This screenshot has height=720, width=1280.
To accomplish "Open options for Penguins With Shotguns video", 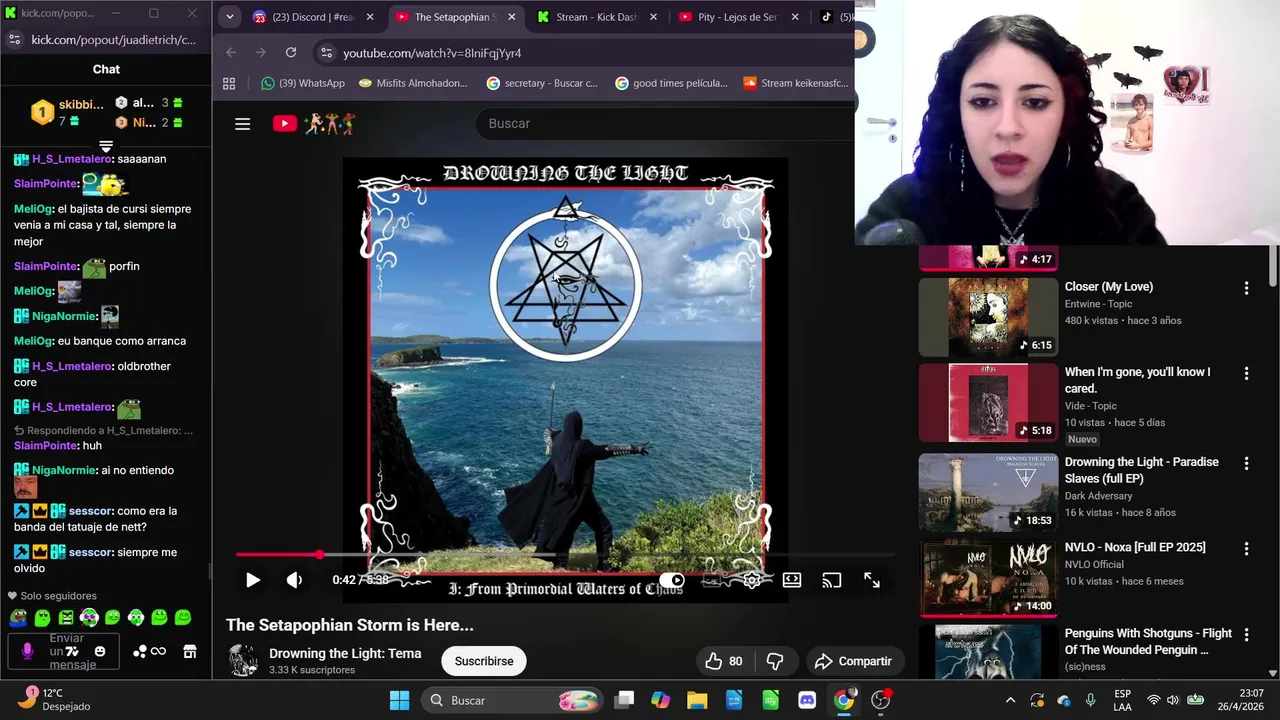I will coord(1246,635).
